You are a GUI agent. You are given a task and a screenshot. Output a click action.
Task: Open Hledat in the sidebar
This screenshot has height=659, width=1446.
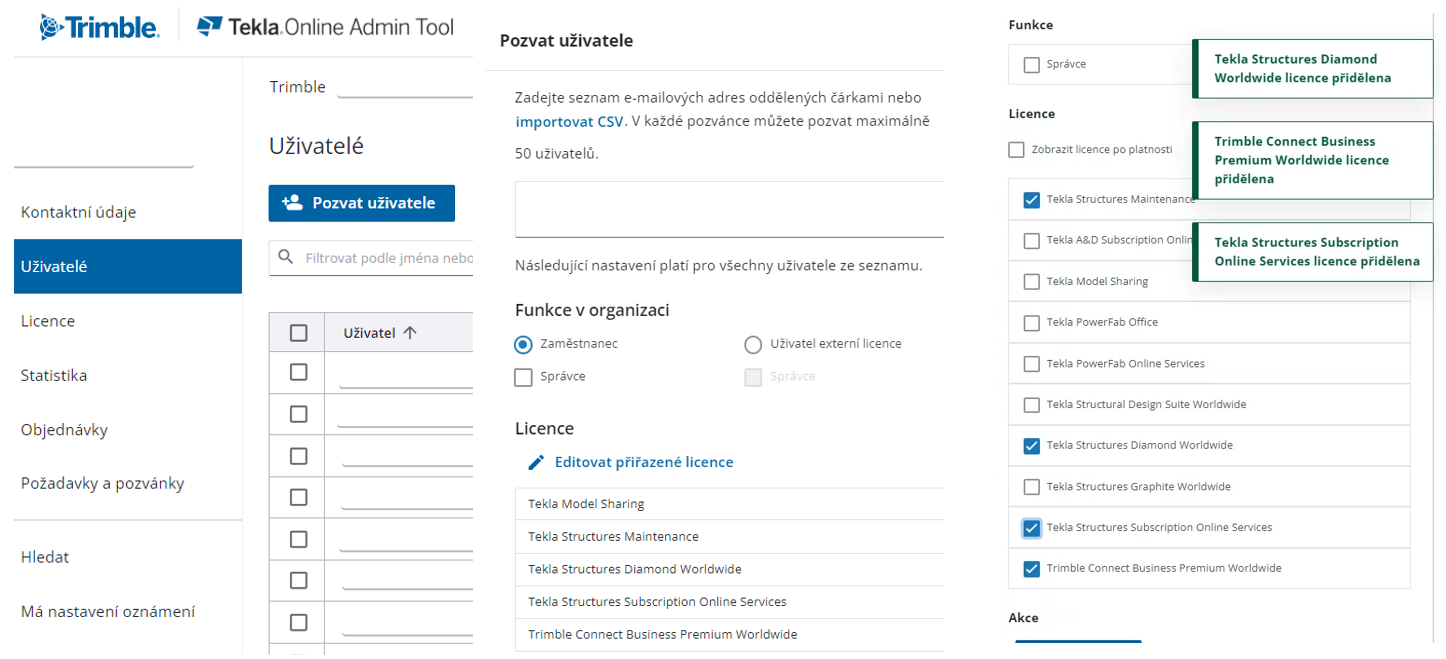pos(45,557)
